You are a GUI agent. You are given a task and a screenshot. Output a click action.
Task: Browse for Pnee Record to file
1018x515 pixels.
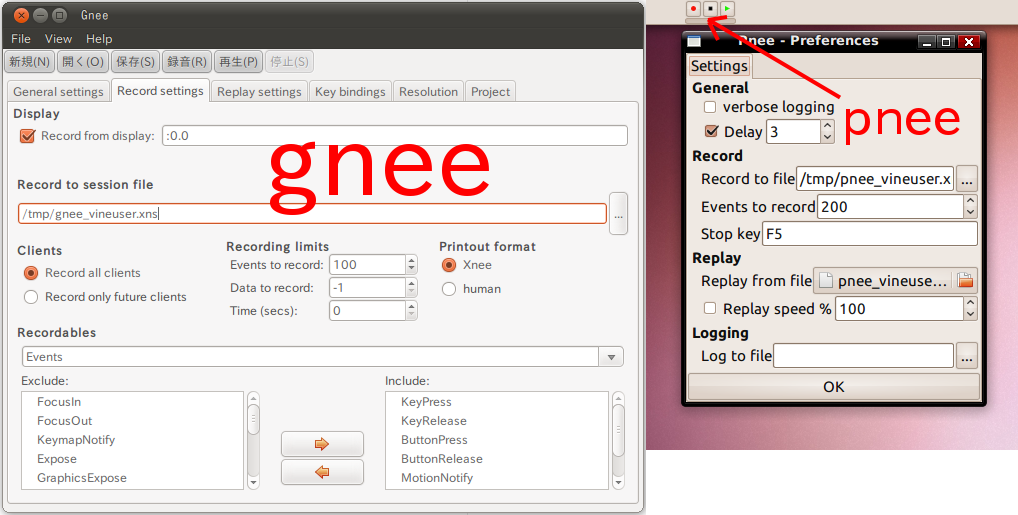coord(967,179)
